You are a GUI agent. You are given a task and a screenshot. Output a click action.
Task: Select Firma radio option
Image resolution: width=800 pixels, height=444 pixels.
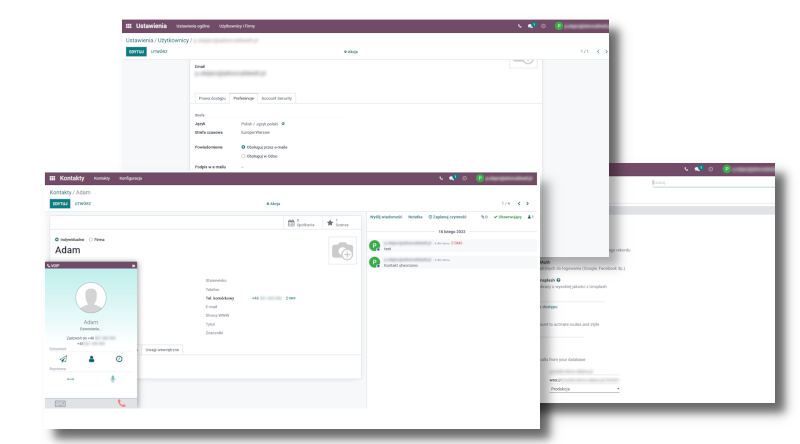(x=91, y=239)
